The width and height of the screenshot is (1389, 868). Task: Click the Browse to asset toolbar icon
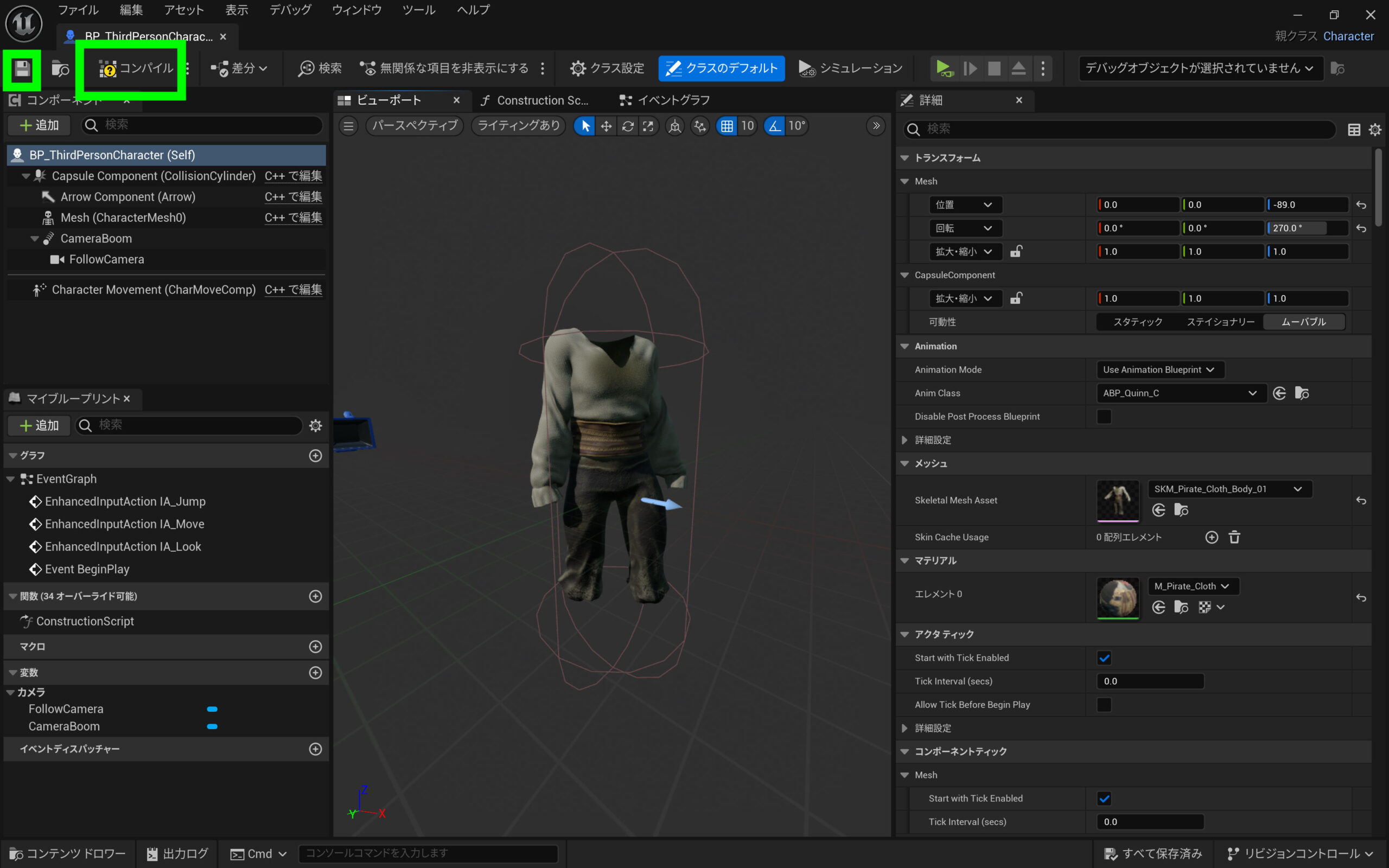60,69
